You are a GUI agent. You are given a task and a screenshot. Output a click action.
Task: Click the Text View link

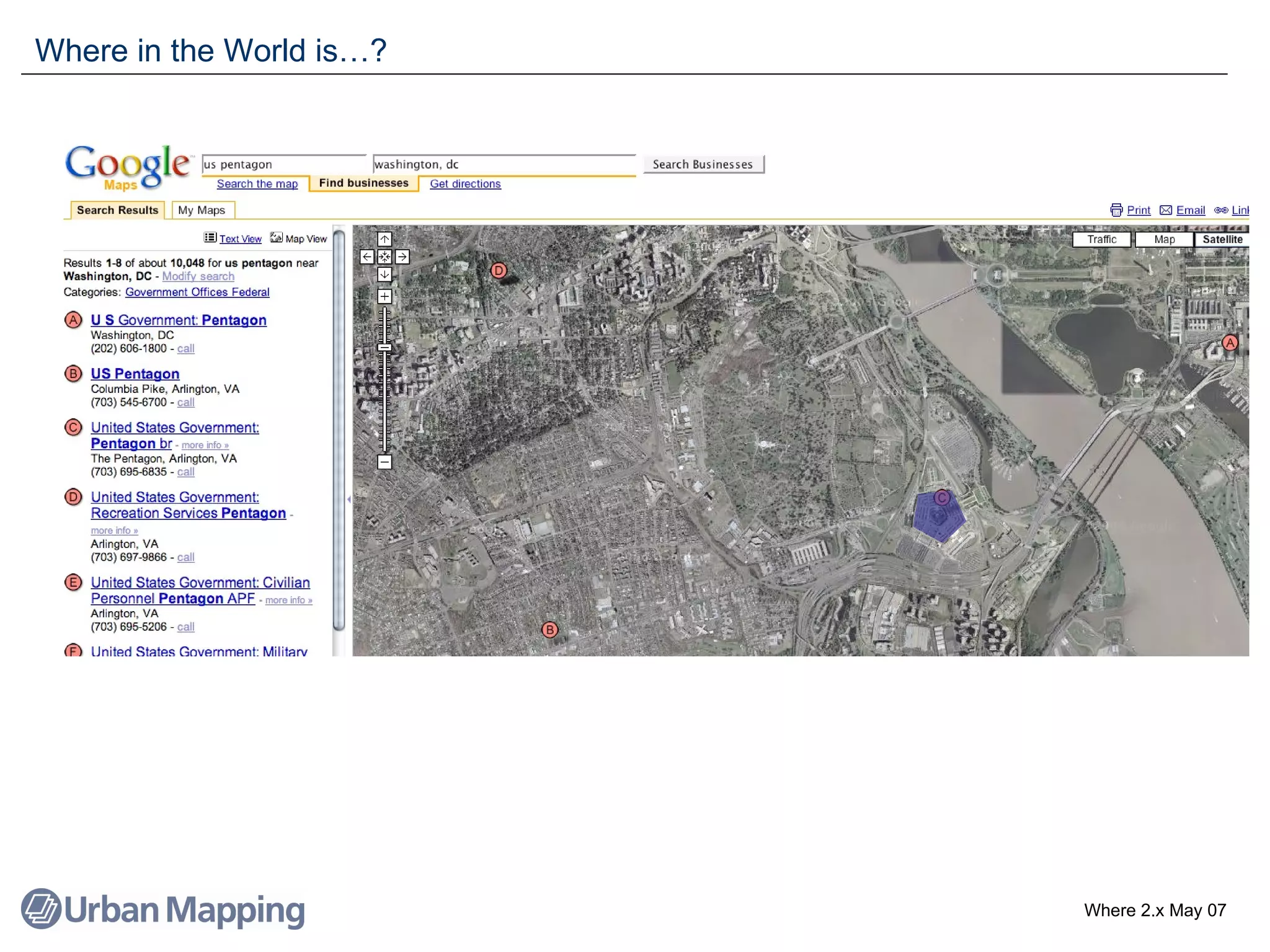point(241,239)
